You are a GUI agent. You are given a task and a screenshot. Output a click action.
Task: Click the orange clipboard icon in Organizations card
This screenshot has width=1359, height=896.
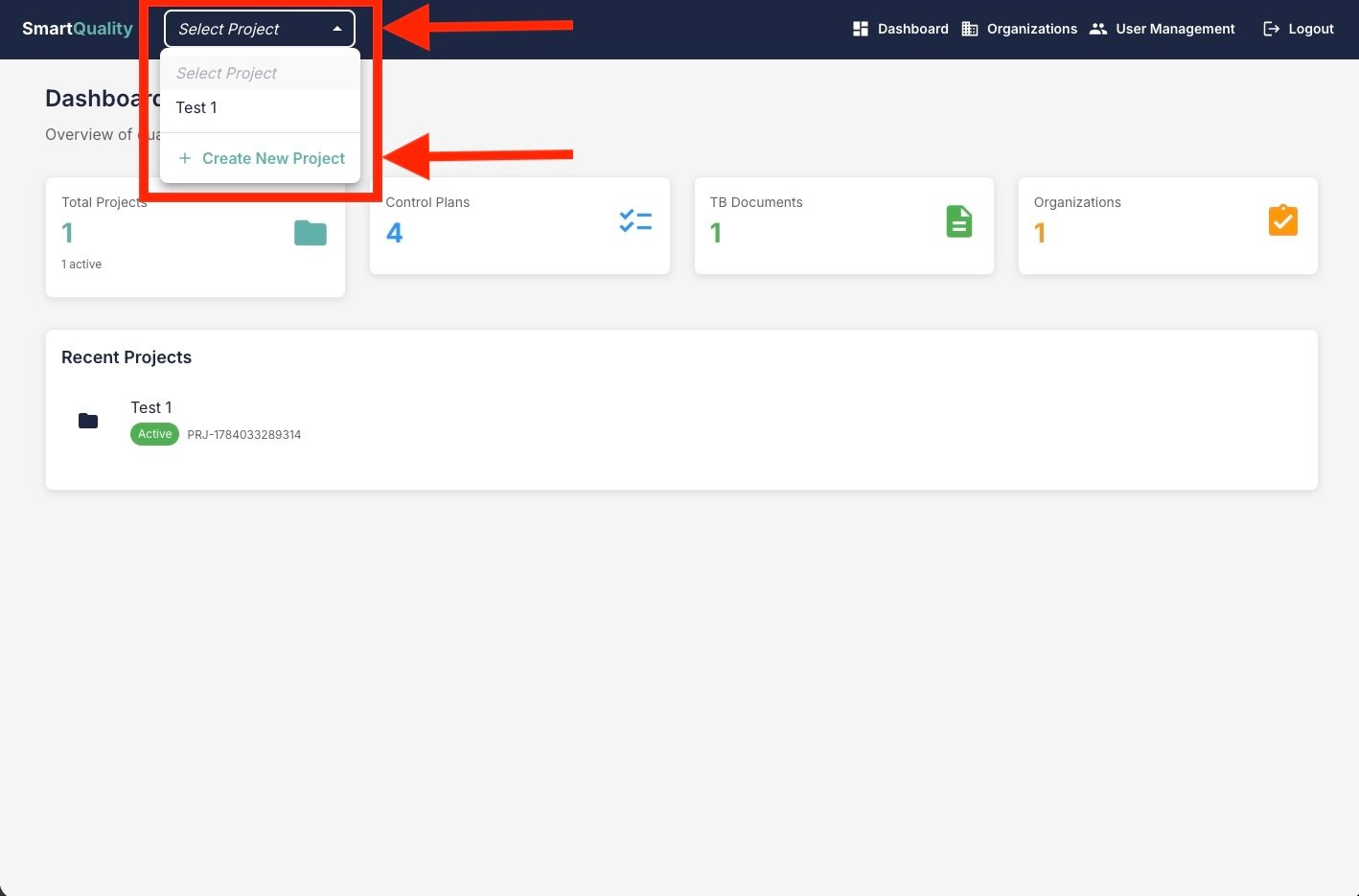click(x=1283, y=220)
